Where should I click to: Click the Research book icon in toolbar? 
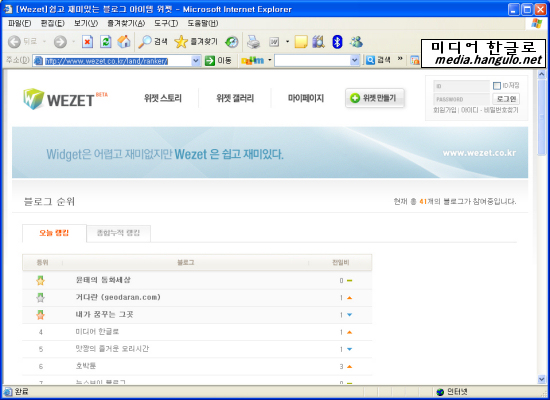coord(318,42)
